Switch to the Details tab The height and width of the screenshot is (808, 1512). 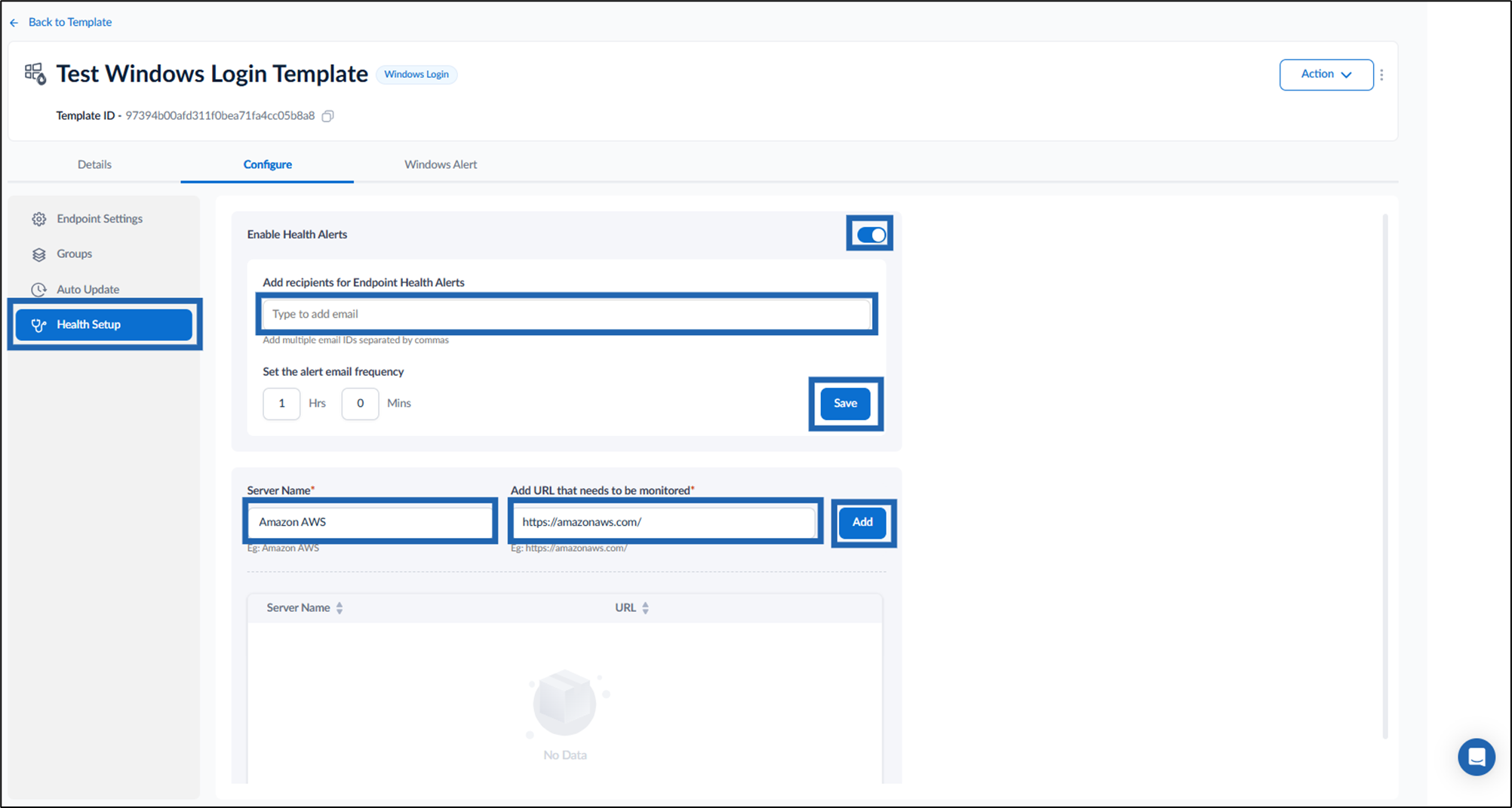(94, 164)
